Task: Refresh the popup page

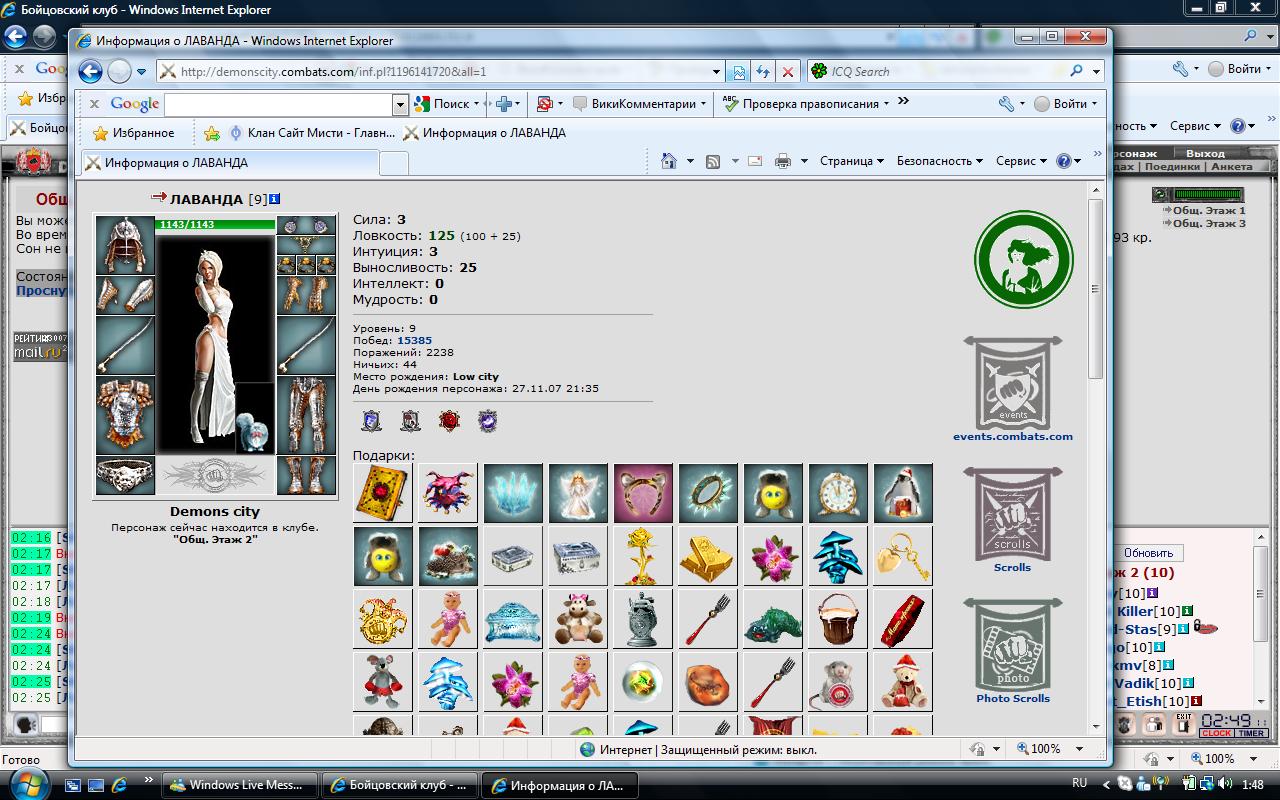Action: (763, 72)
